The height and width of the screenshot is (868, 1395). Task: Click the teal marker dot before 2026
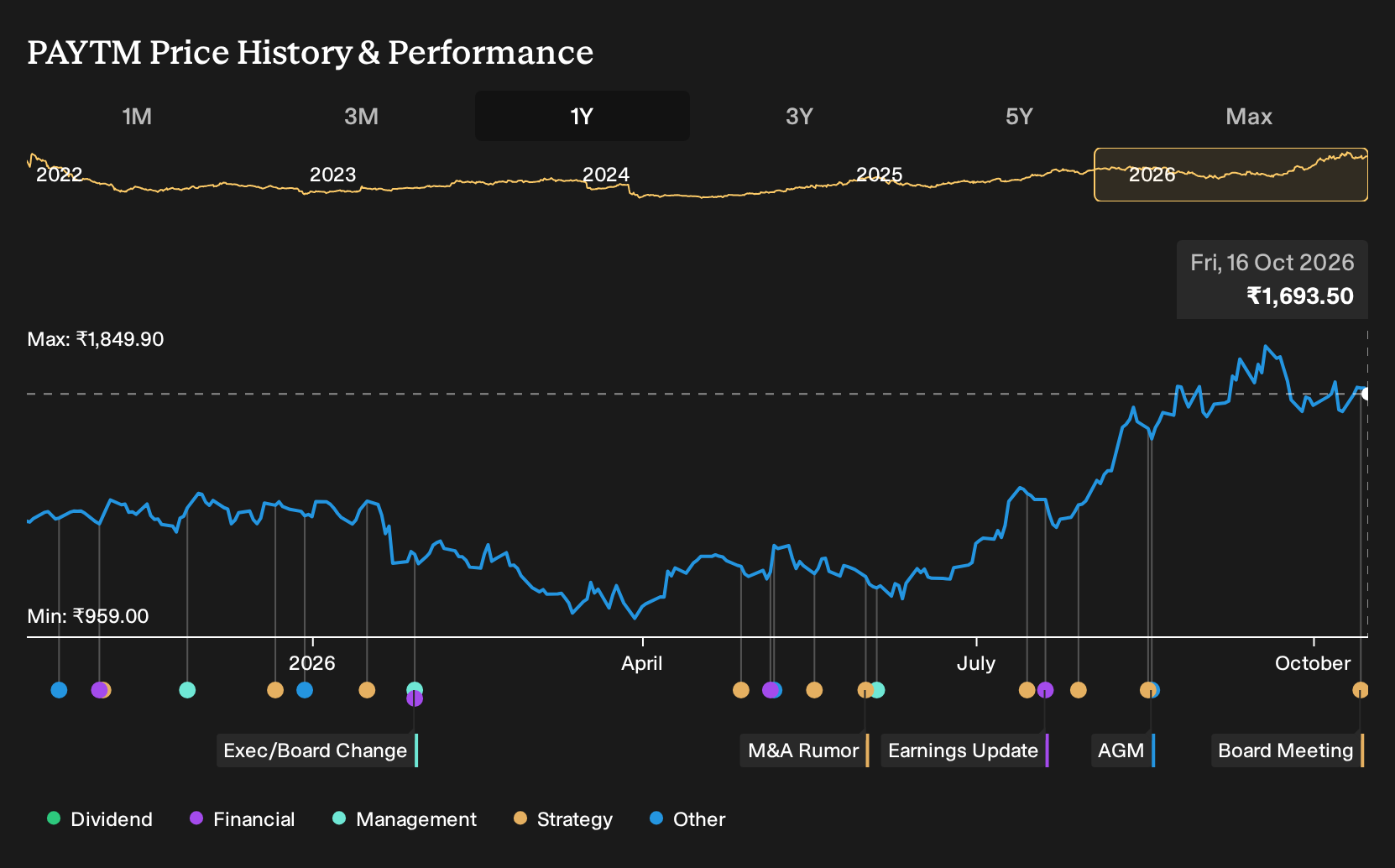click(x=187, y=690)
